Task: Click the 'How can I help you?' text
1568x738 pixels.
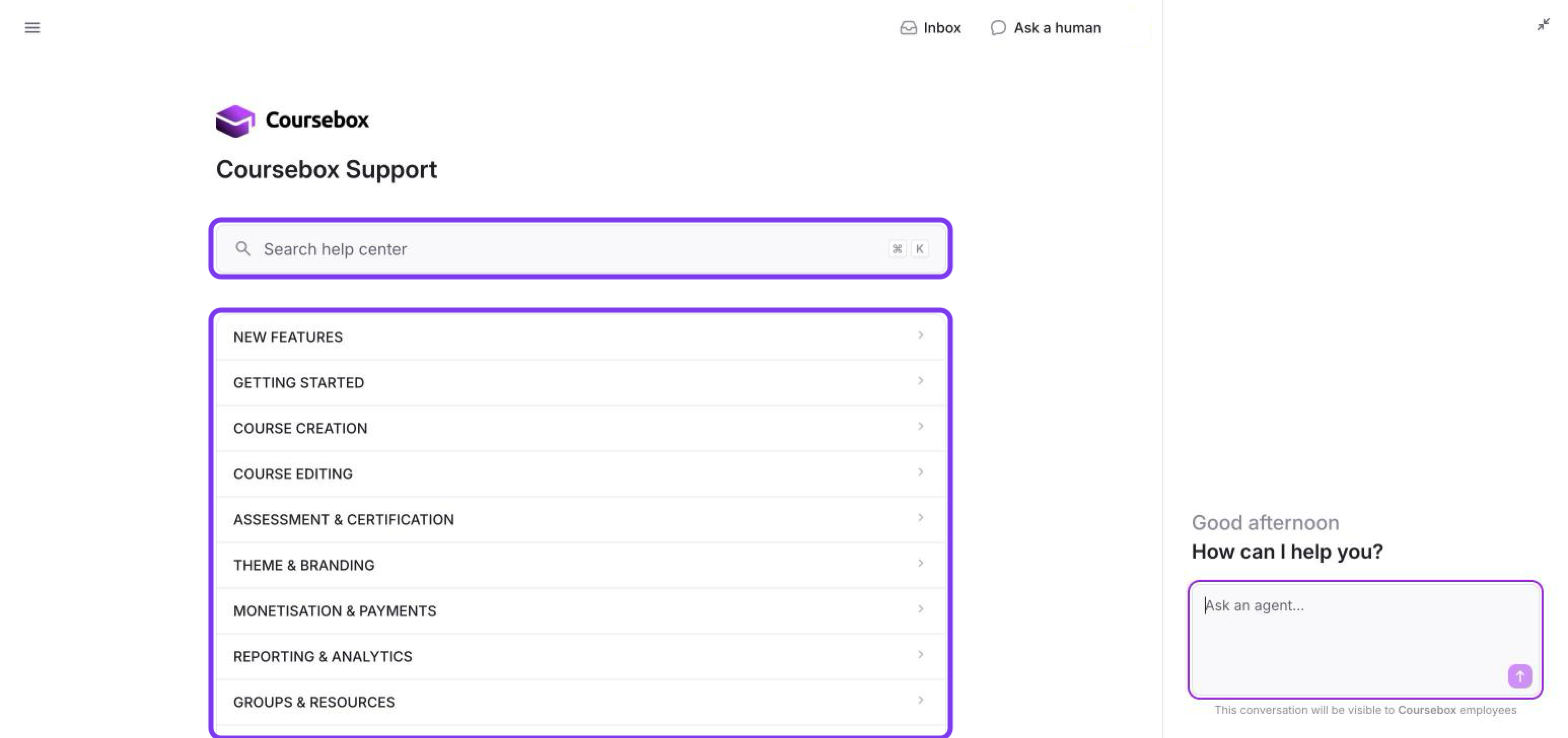Action: (x=1287, y=552)
